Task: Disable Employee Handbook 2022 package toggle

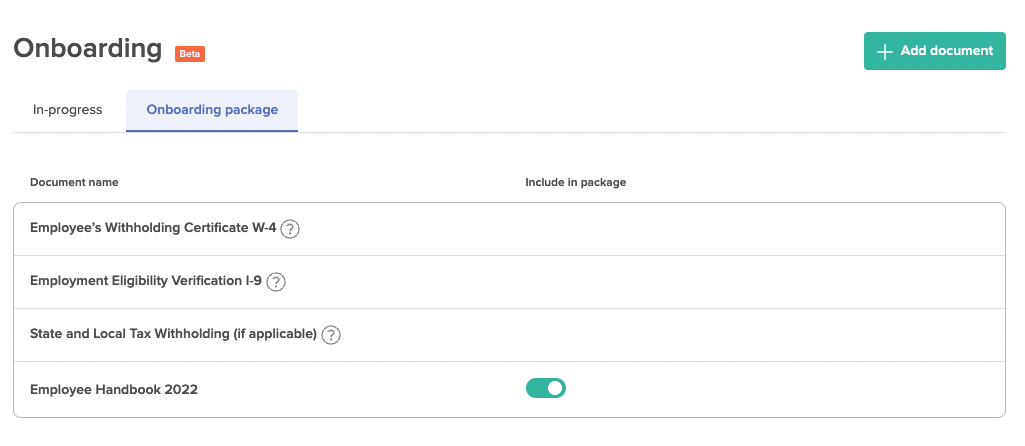Action: tap(546, 388)
